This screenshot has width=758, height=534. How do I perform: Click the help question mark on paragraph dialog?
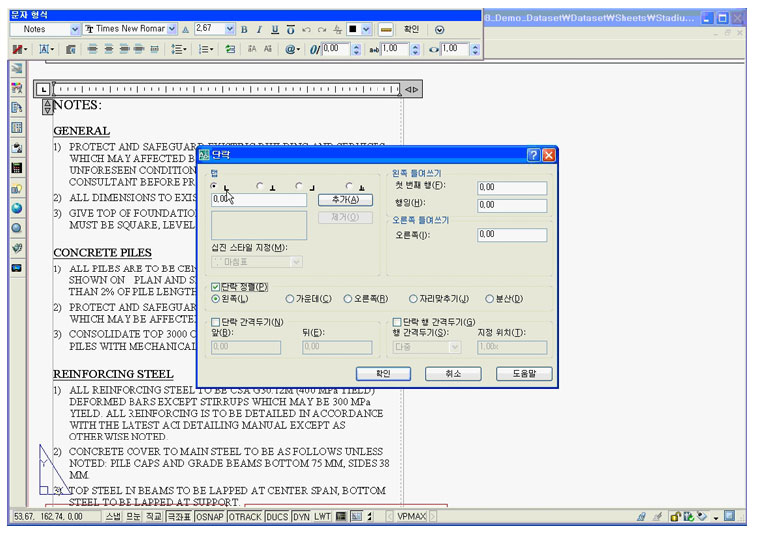click(x=533, y=155)
